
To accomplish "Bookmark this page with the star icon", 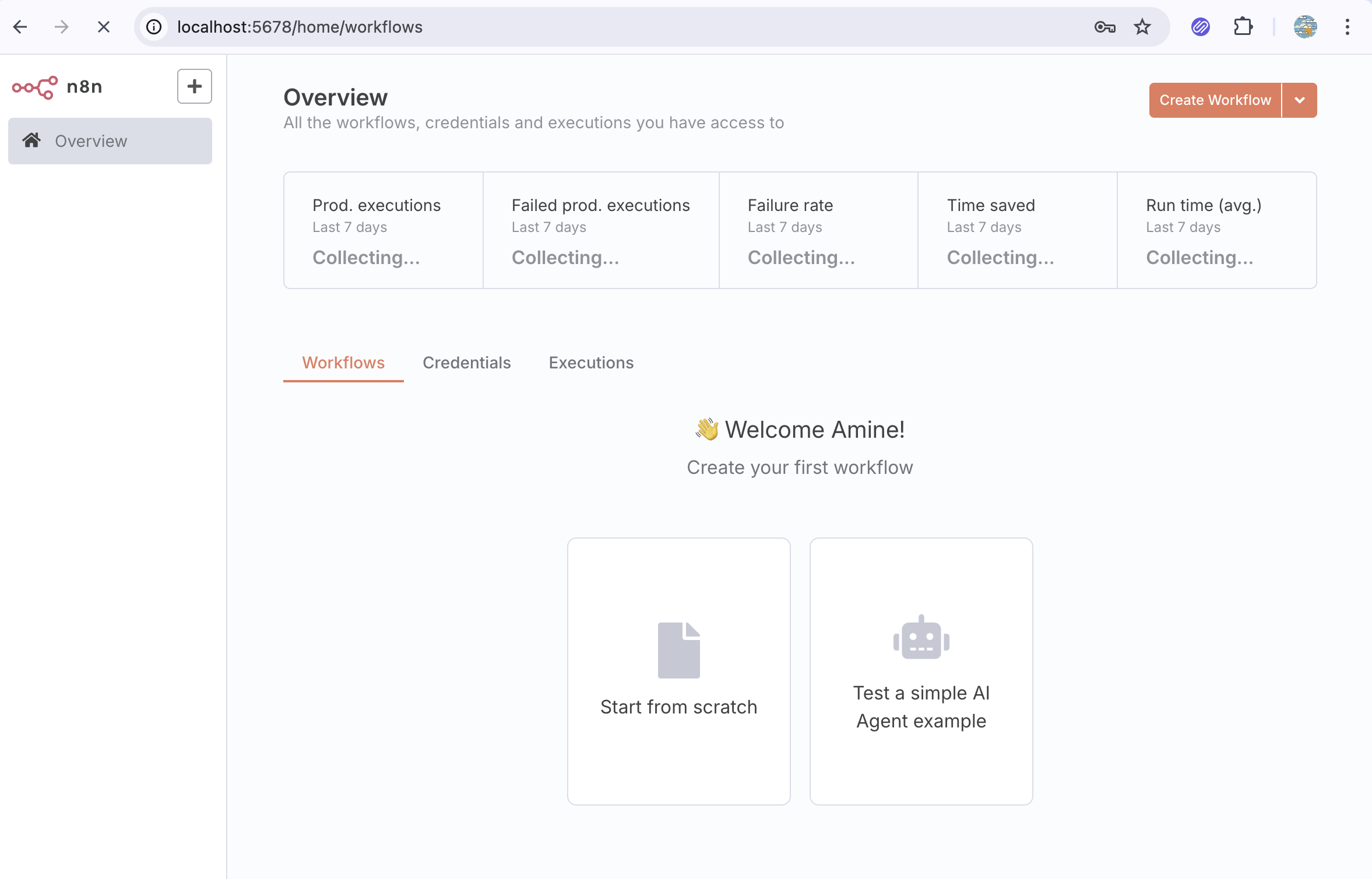I will click(x=1142, y=27).
